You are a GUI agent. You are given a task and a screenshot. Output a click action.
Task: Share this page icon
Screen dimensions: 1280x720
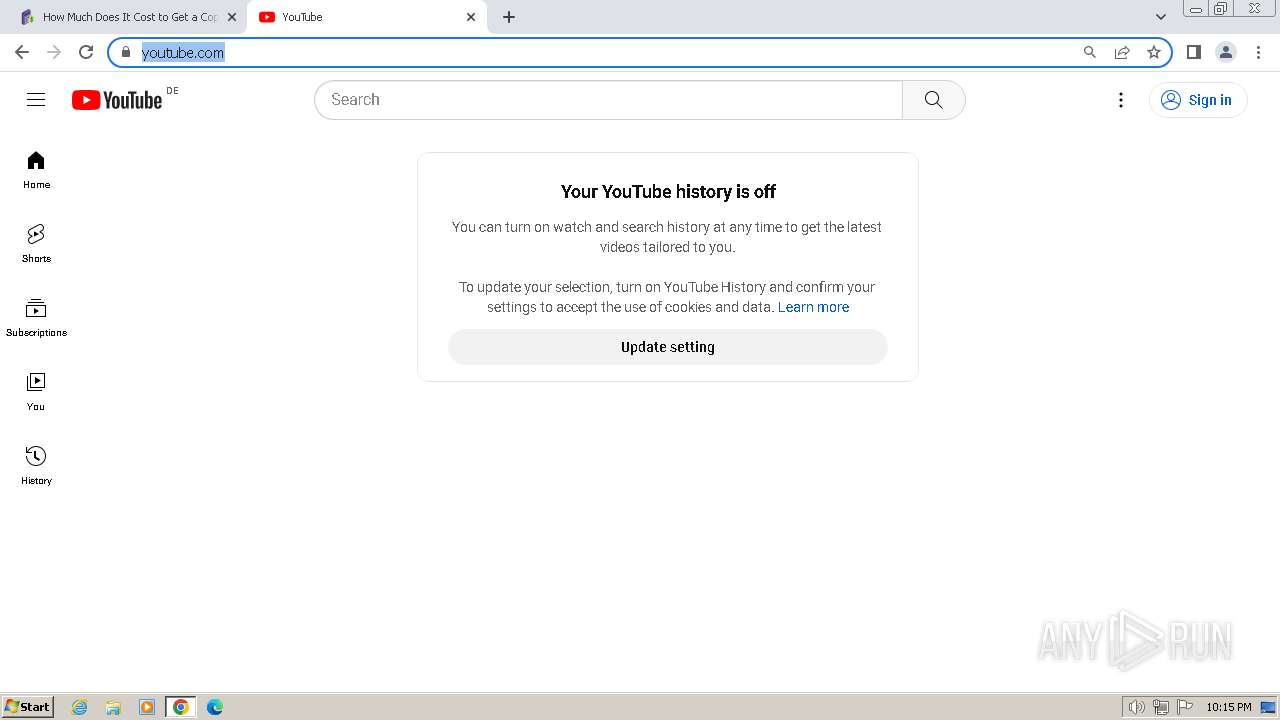tap(1122, 52)
